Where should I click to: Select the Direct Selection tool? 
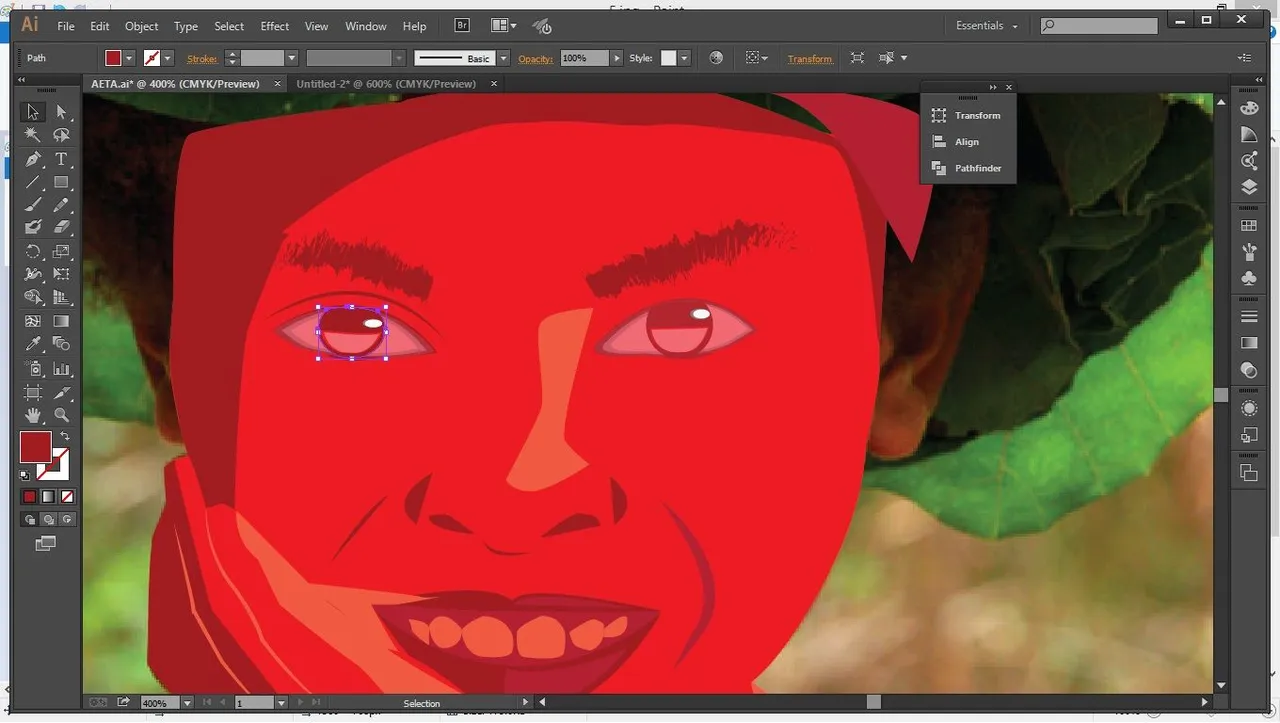pos(61,112)
